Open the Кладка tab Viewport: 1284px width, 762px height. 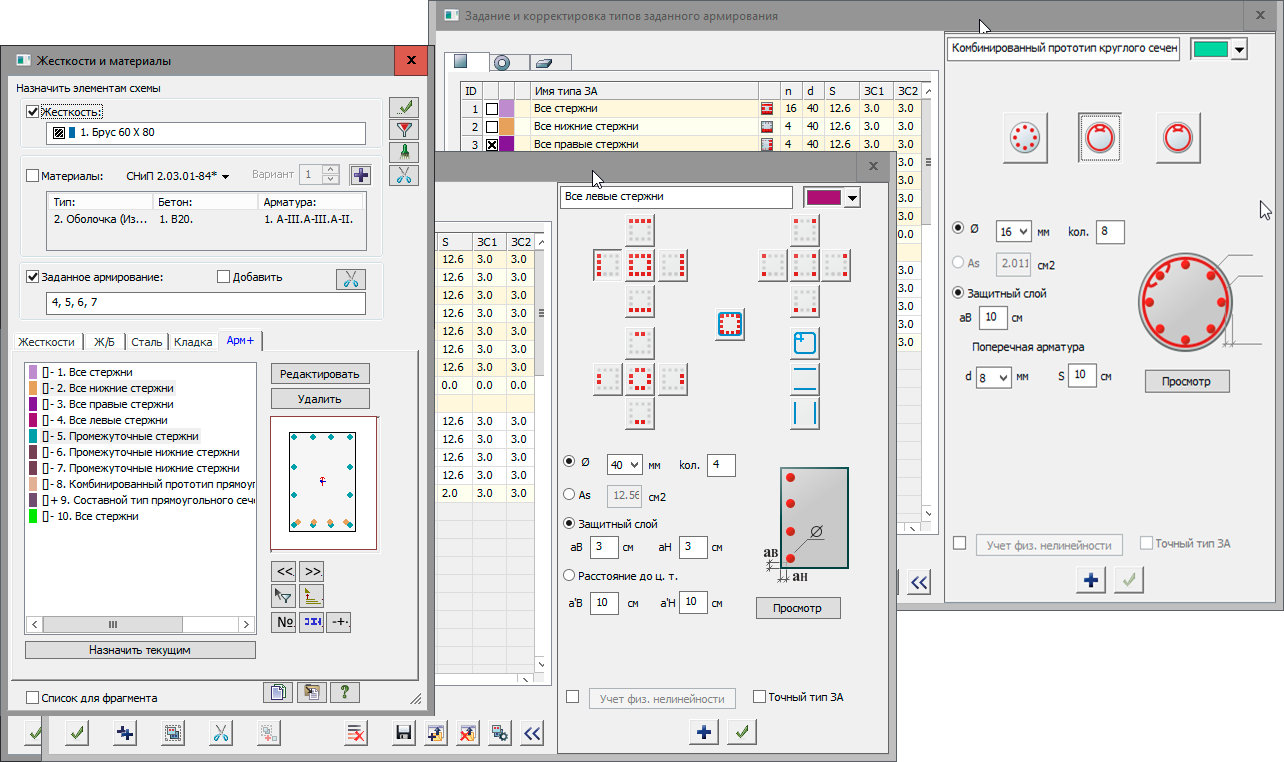click(193, 342)
